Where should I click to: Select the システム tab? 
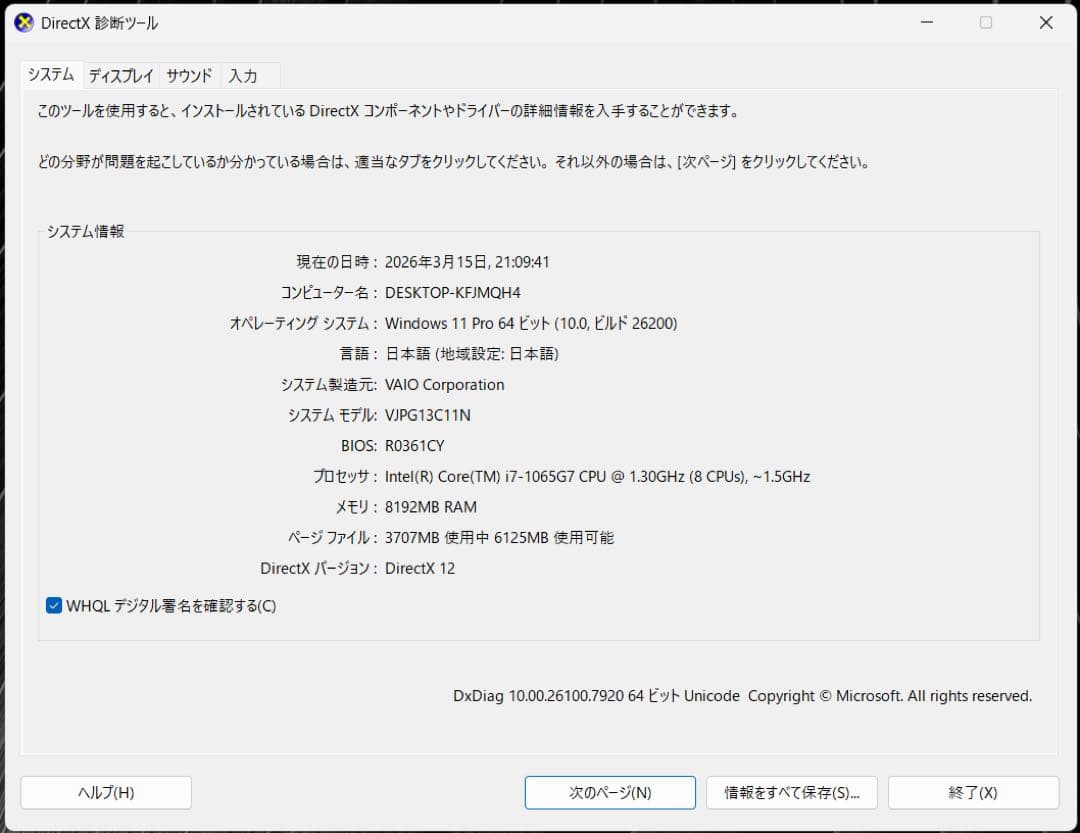pos(51,75)
